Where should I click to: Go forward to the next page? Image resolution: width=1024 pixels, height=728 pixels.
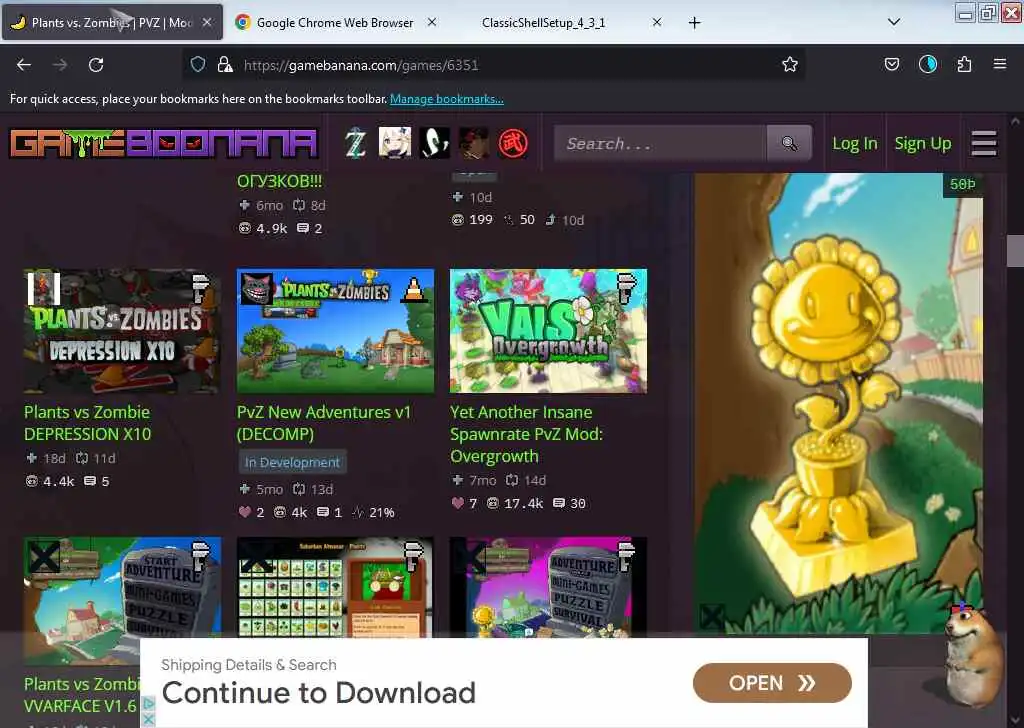(60, 65)
